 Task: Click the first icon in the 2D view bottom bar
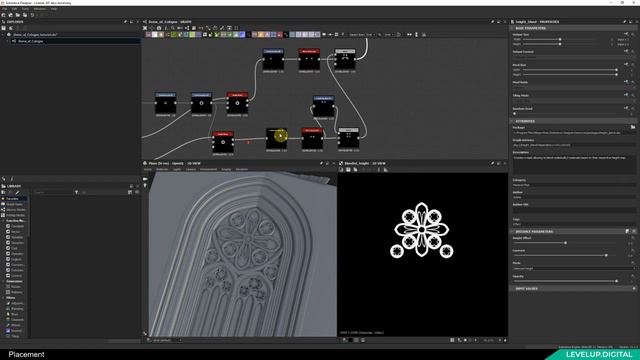344,340
